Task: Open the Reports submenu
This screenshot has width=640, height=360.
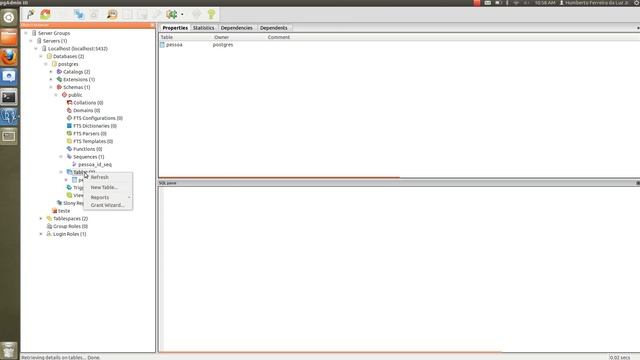Action: tap(108, 197)
